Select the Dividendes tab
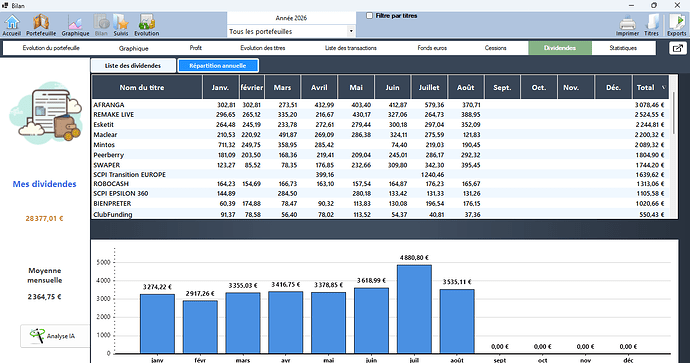This screenshot has width=690, height=363. point(560,48)
